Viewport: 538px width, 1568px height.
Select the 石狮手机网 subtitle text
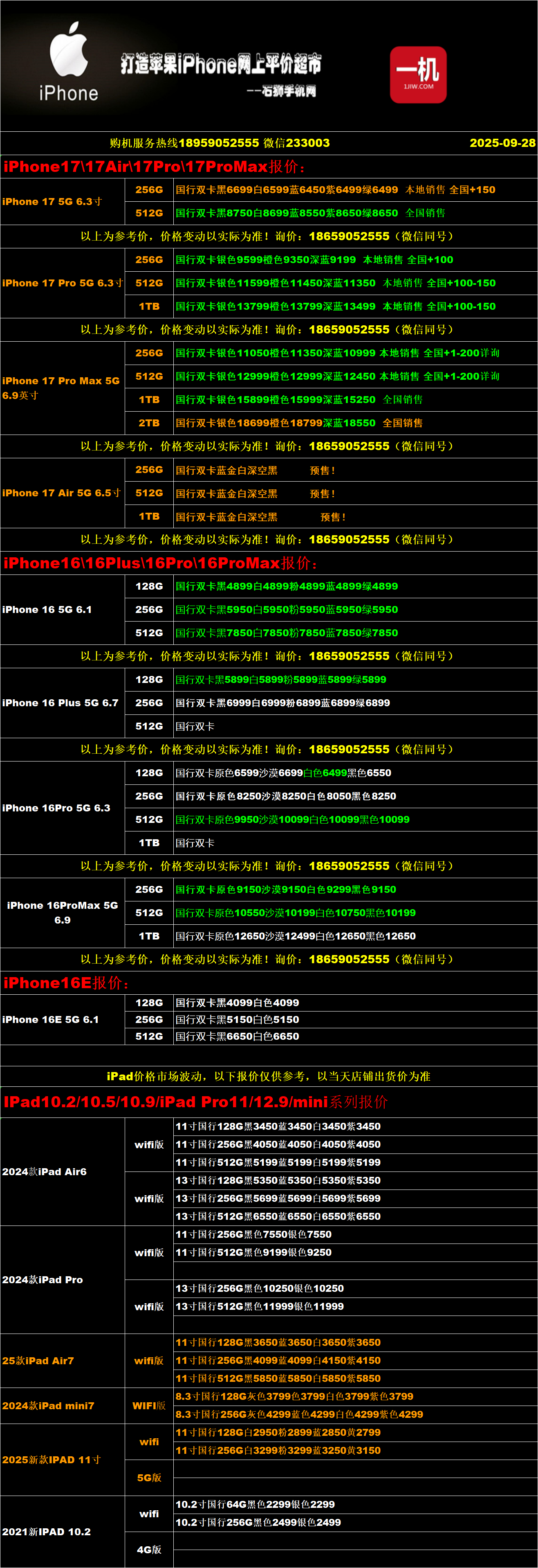[281, 91]
